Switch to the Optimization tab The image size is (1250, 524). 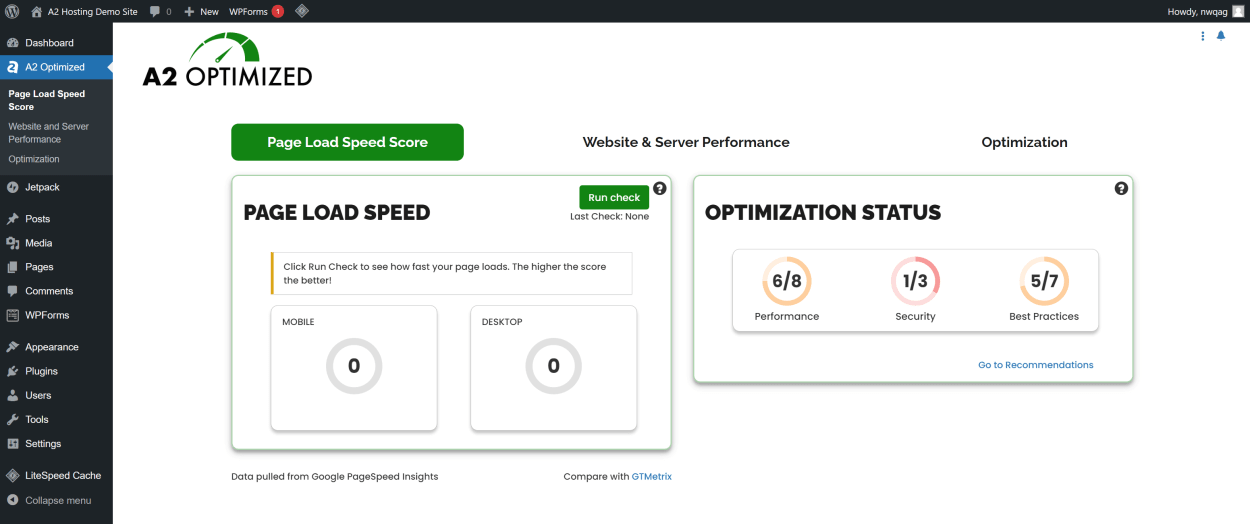(1024, 142)
